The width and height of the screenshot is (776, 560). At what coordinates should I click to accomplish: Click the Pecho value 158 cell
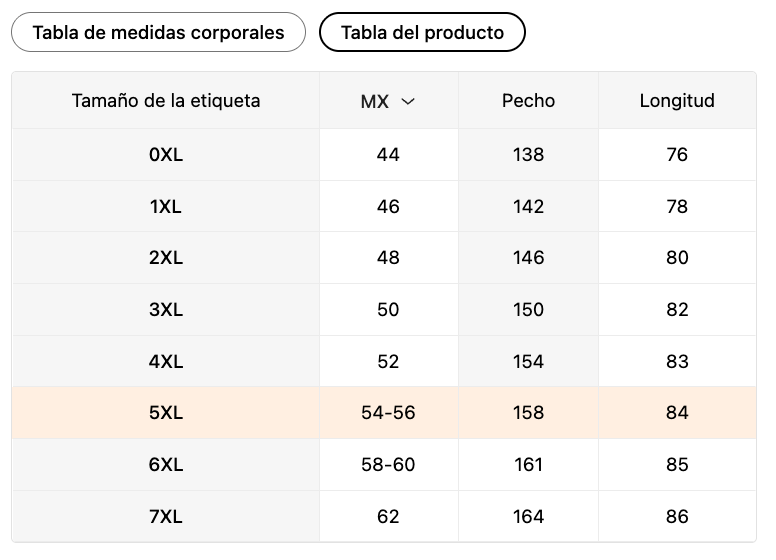point(528,413)
